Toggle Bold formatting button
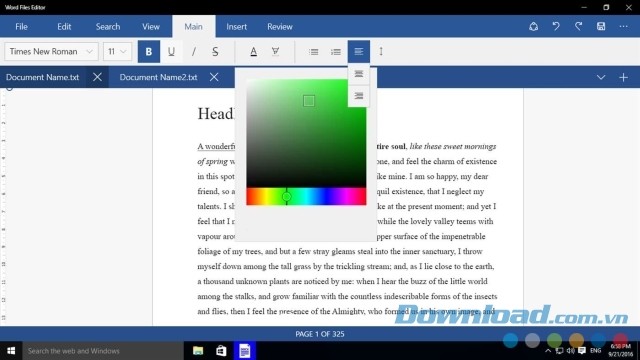Image resolution: width=640 pixels, height=360 pixels. (x=149, y=51)
